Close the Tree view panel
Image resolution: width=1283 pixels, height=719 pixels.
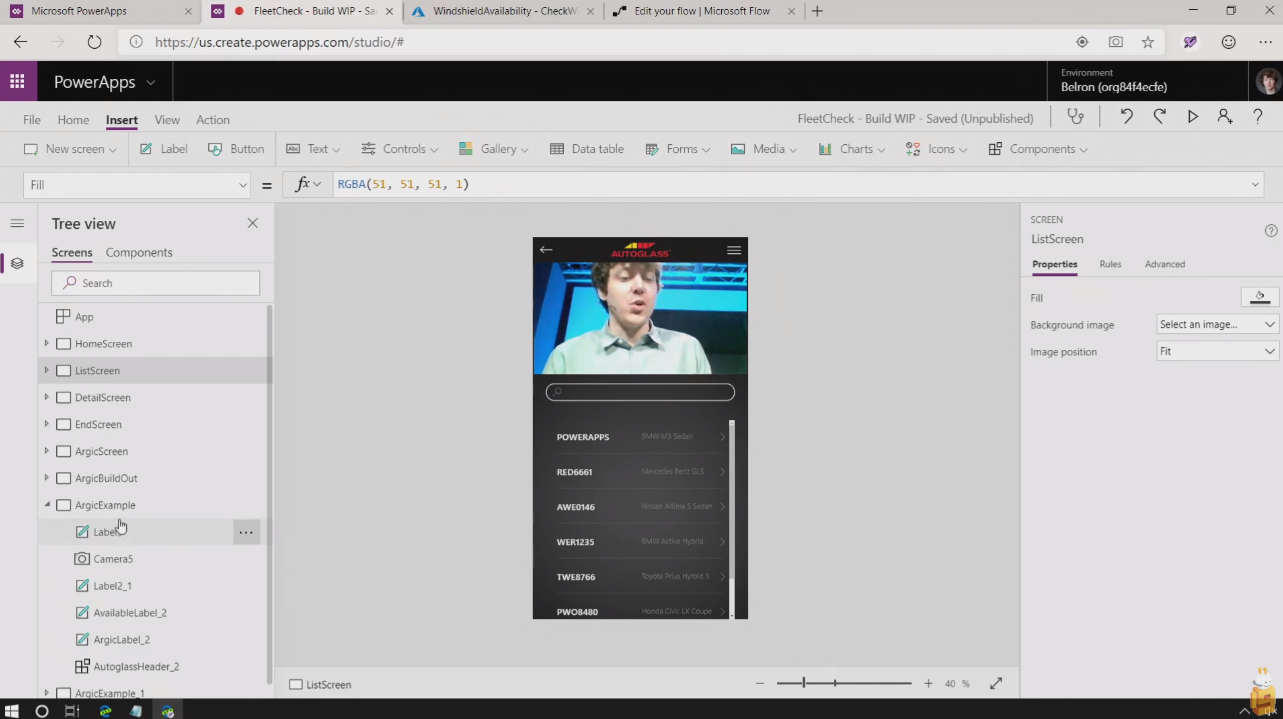(x=253, y=223)
